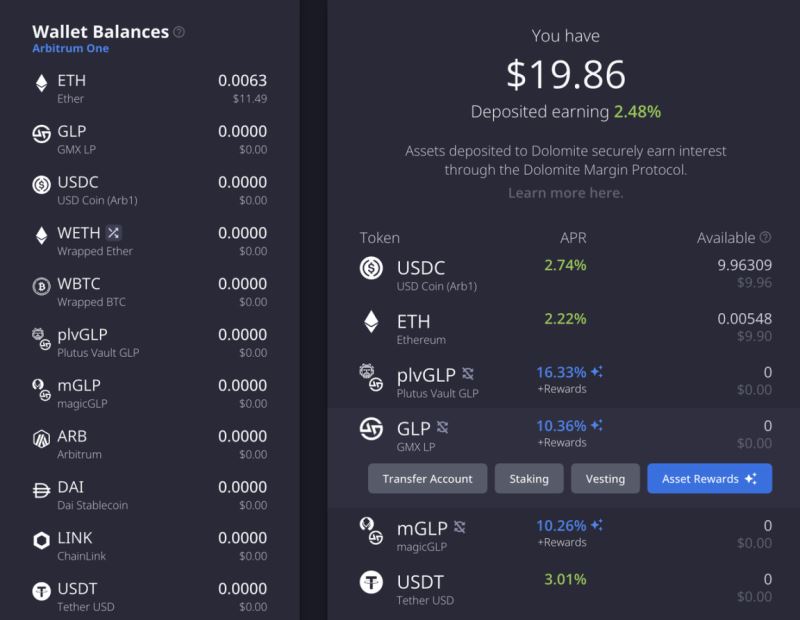Click the LINK ChainLink token icon
The height and width of the screenshot is (620, 800).
coord(41,541)
